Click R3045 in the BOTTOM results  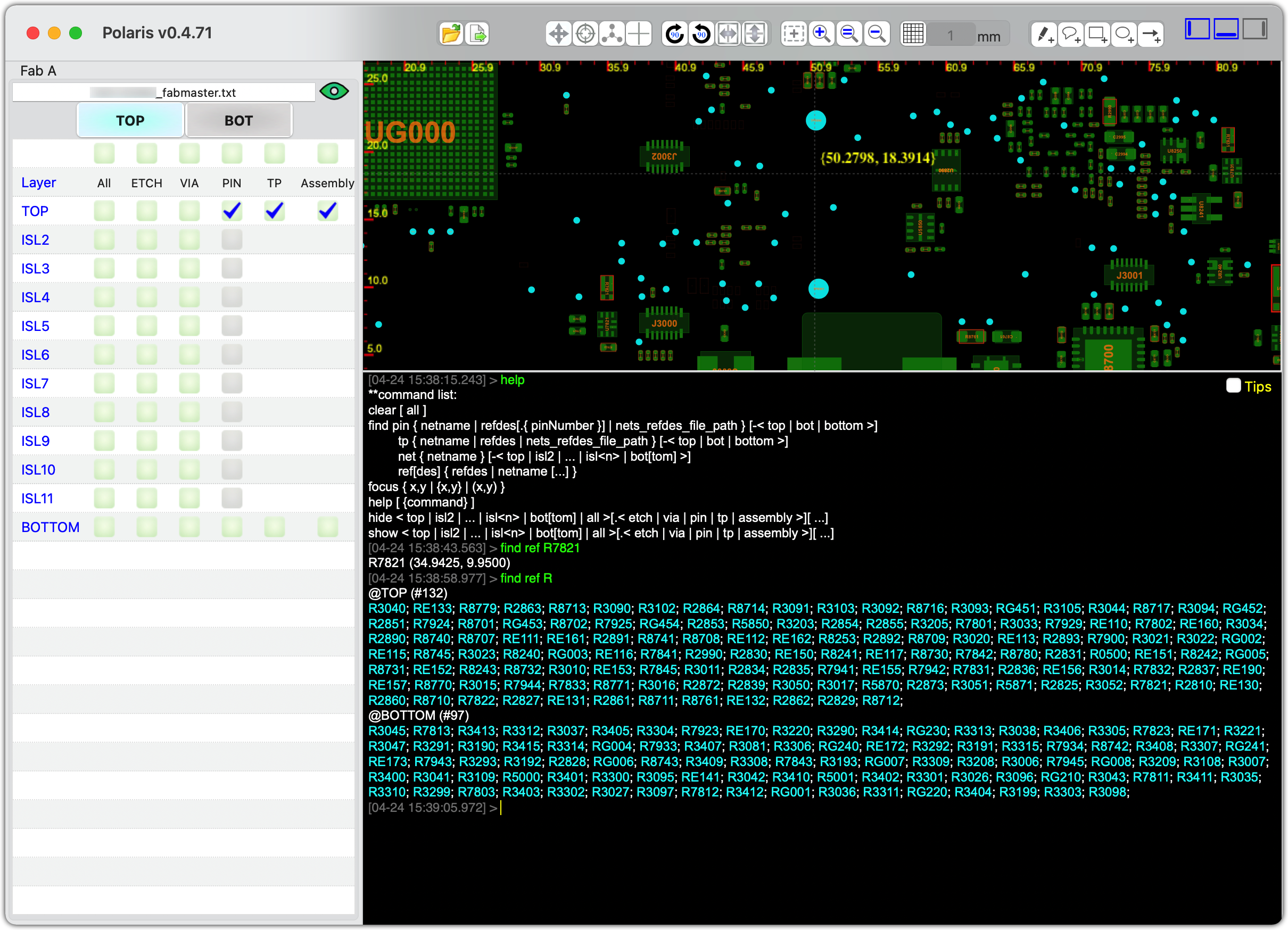tap(387, 730)
